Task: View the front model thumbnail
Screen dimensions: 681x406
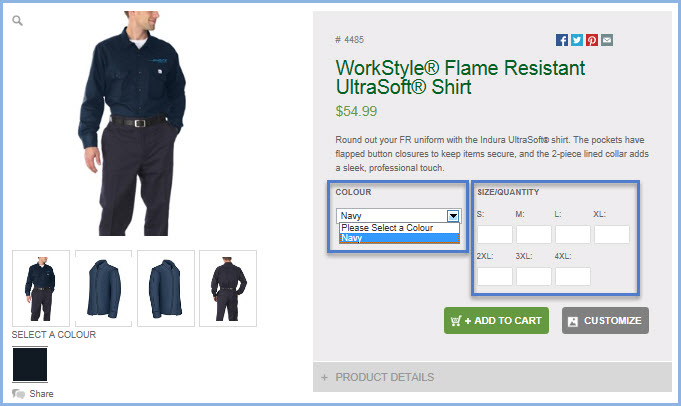Action: point(41,288)
